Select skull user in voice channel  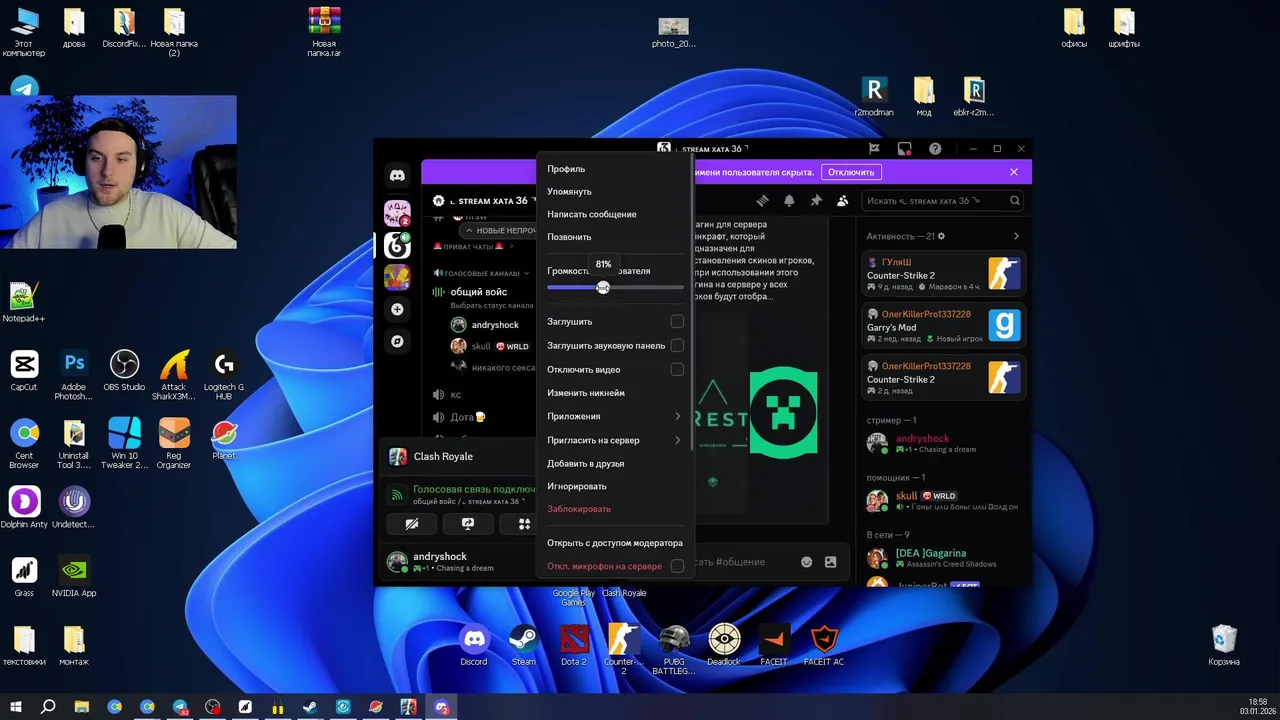[x=490, y=346]
